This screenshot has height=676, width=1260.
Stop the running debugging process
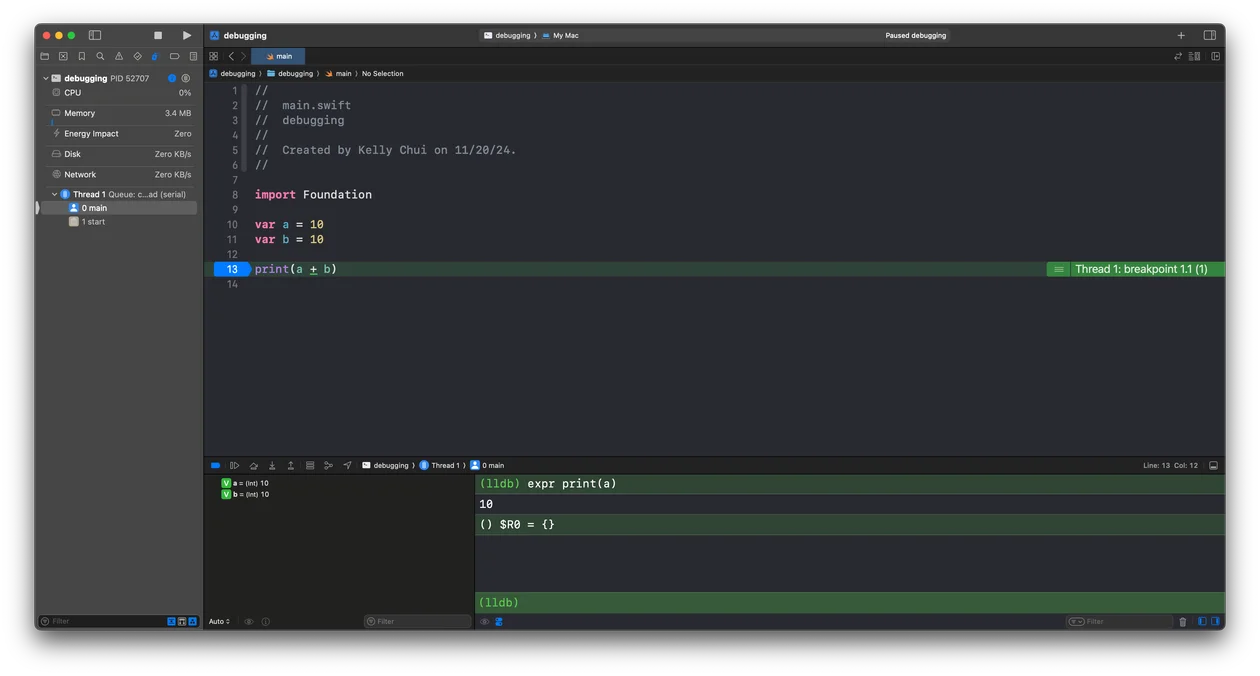point(158,35)
